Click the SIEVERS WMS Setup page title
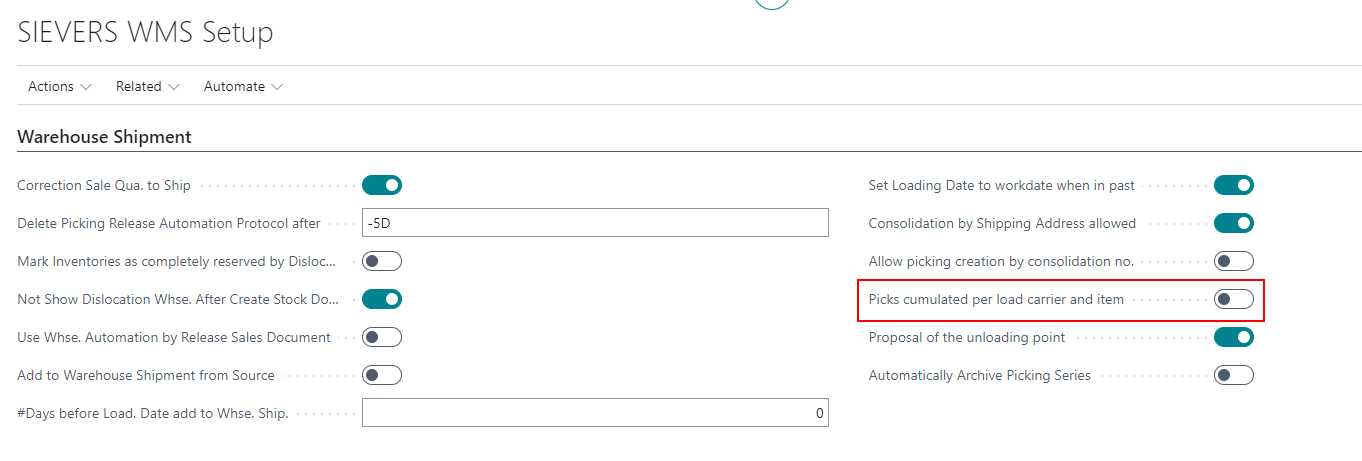 [145, 32]
